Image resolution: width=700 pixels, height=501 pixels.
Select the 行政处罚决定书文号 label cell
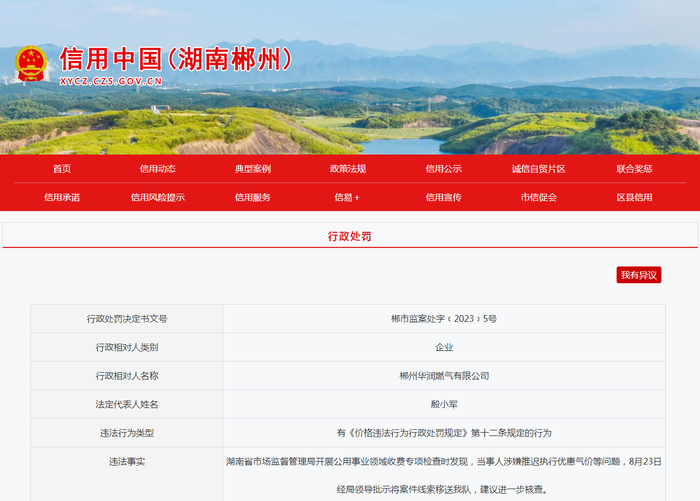click(127, 319)
